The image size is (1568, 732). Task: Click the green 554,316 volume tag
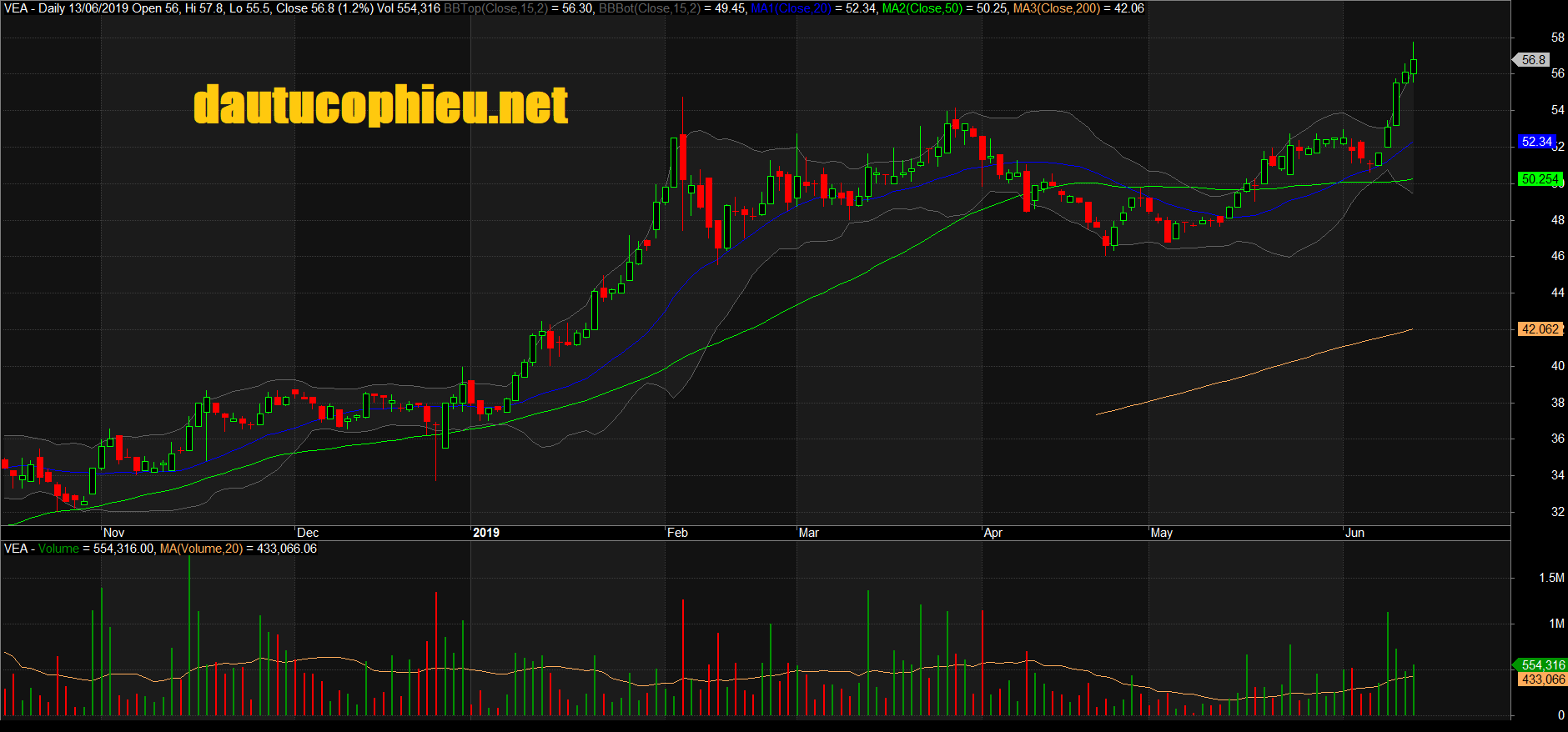click(1542, 665)
